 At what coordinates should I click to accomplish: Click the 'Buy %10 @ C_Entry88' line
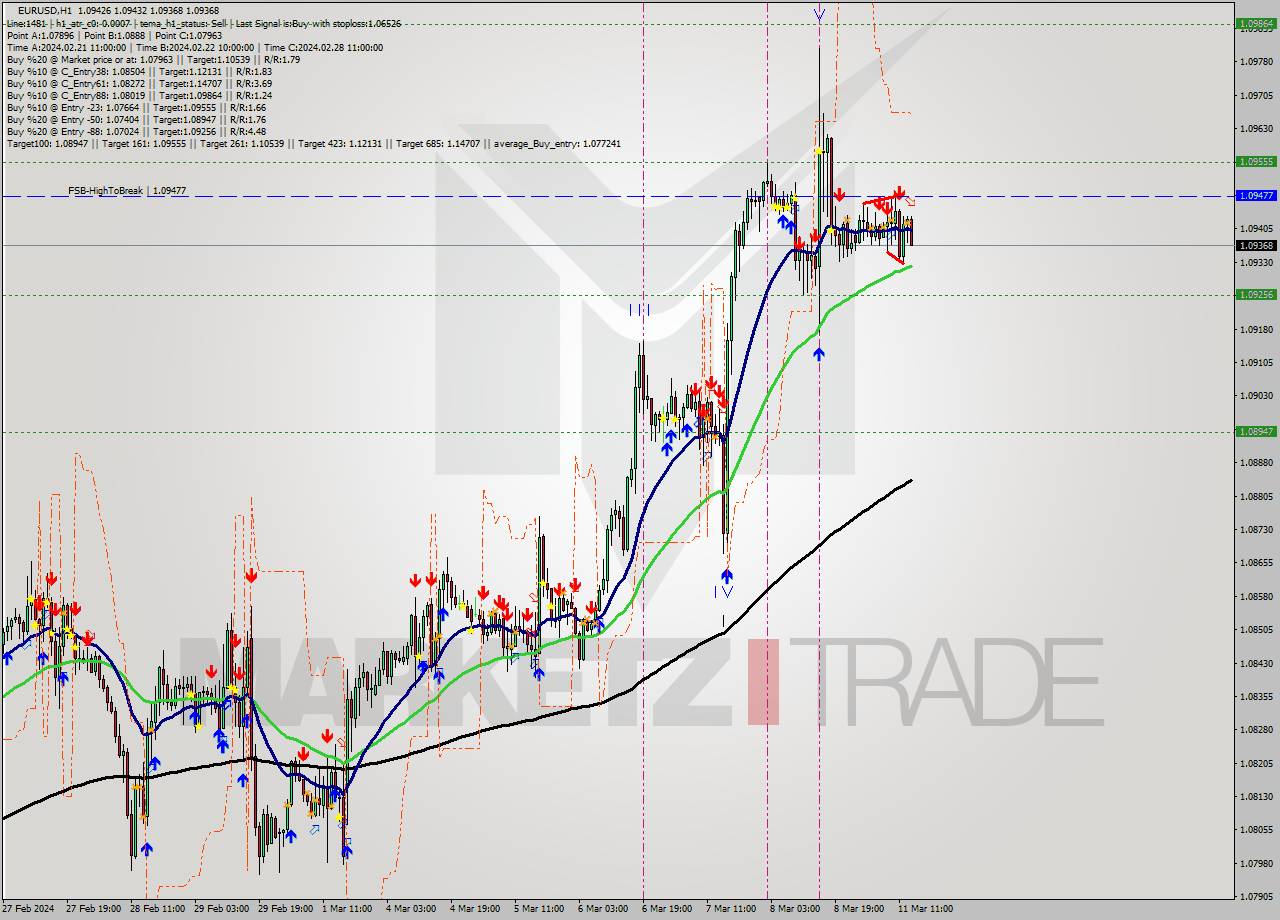click(139, 95)
